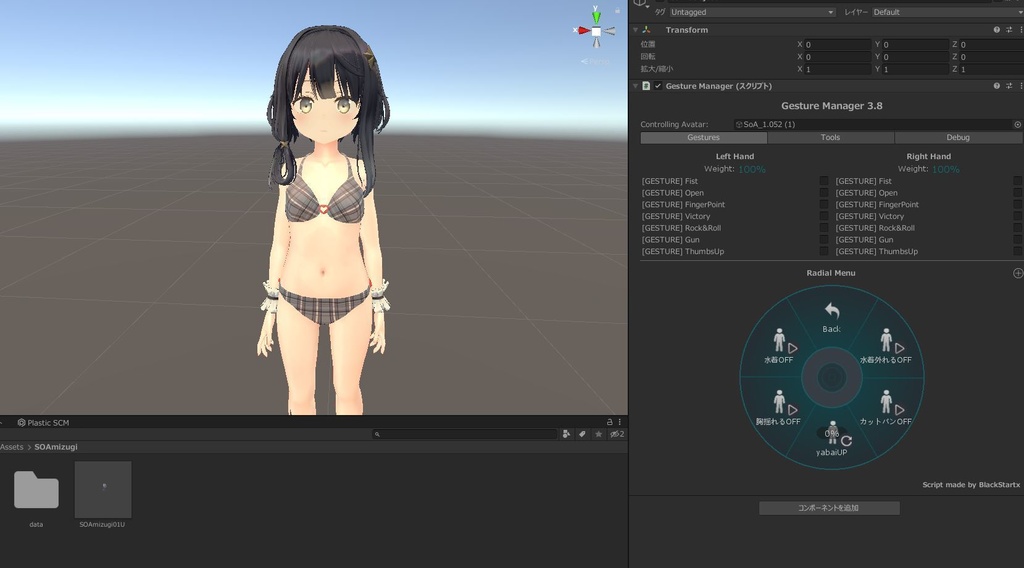Click the 'Gesture Manager 3.8' title text

point(831,106)
